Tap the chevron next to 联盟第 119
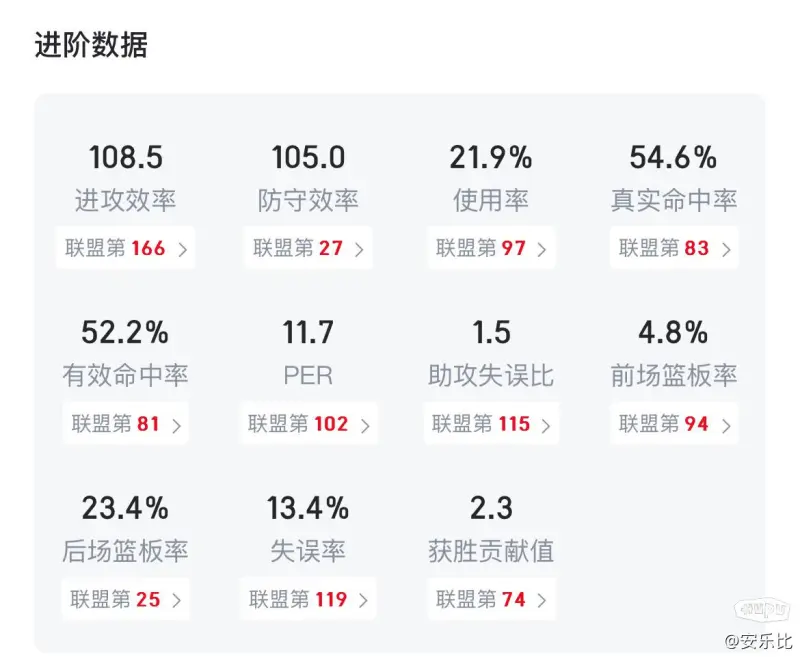Screen dimensions: 800x657 363,600
